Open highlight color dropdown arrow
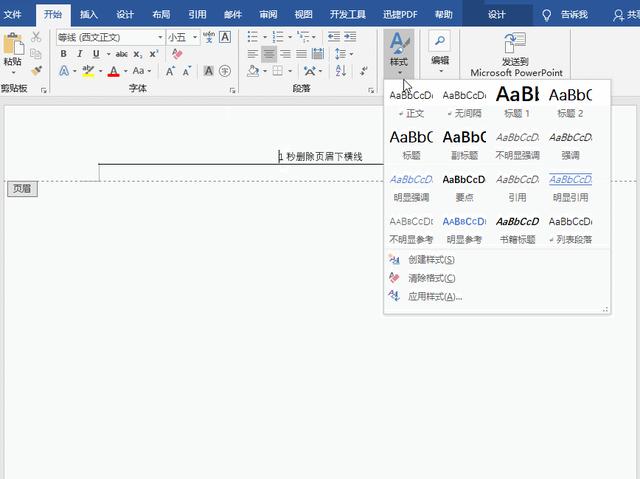640x479 pixels. click(100, 71)
